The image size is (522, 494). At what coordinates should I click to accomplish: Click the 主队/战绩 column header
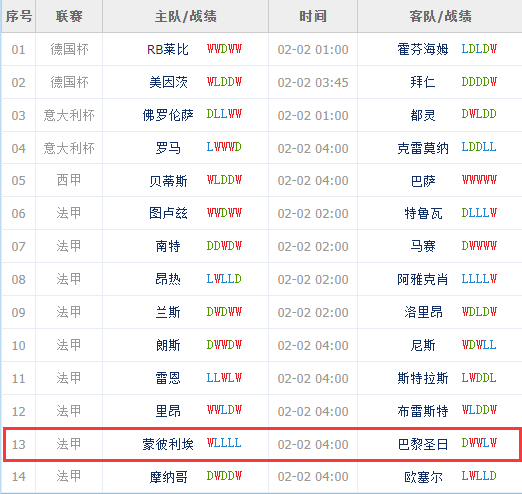[x=186, y=16]
